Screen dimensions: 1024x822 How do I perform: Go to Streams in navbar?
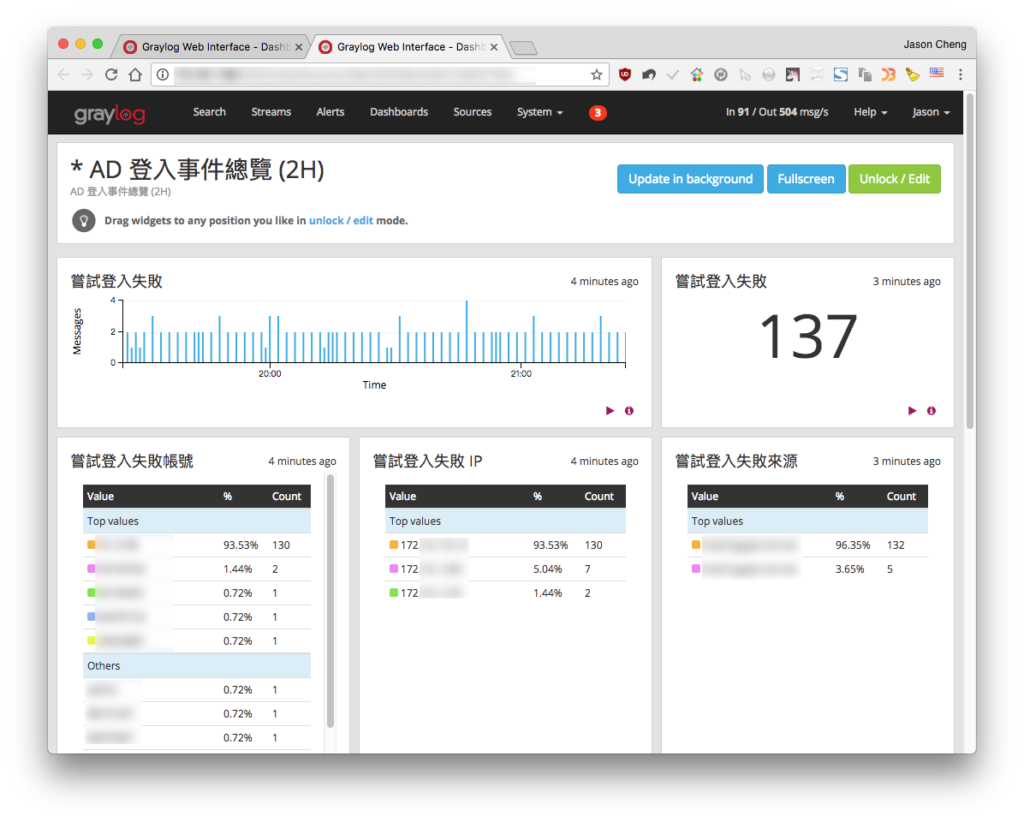[x=271, y=112]
